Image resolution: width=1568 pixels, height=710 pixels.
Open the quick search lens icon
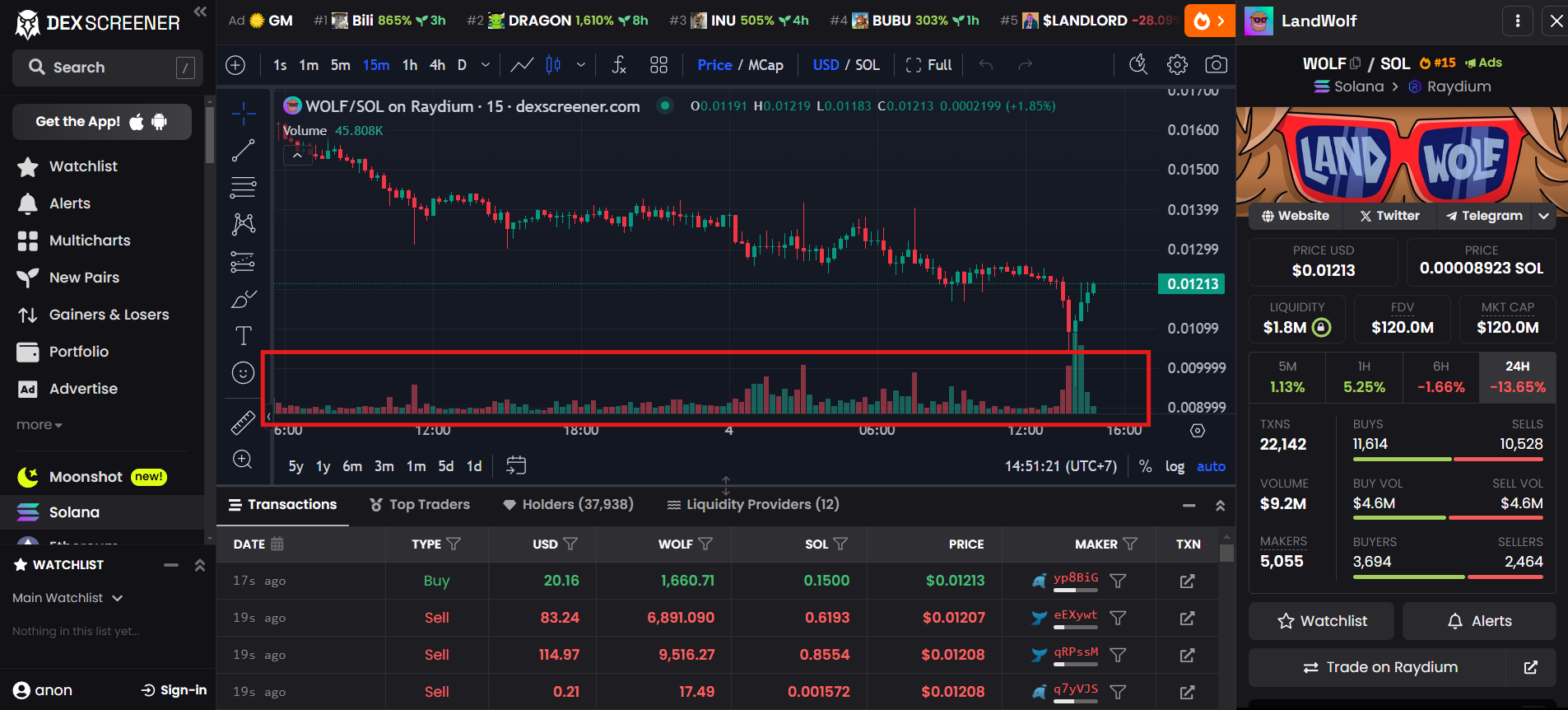point(1138,65)
